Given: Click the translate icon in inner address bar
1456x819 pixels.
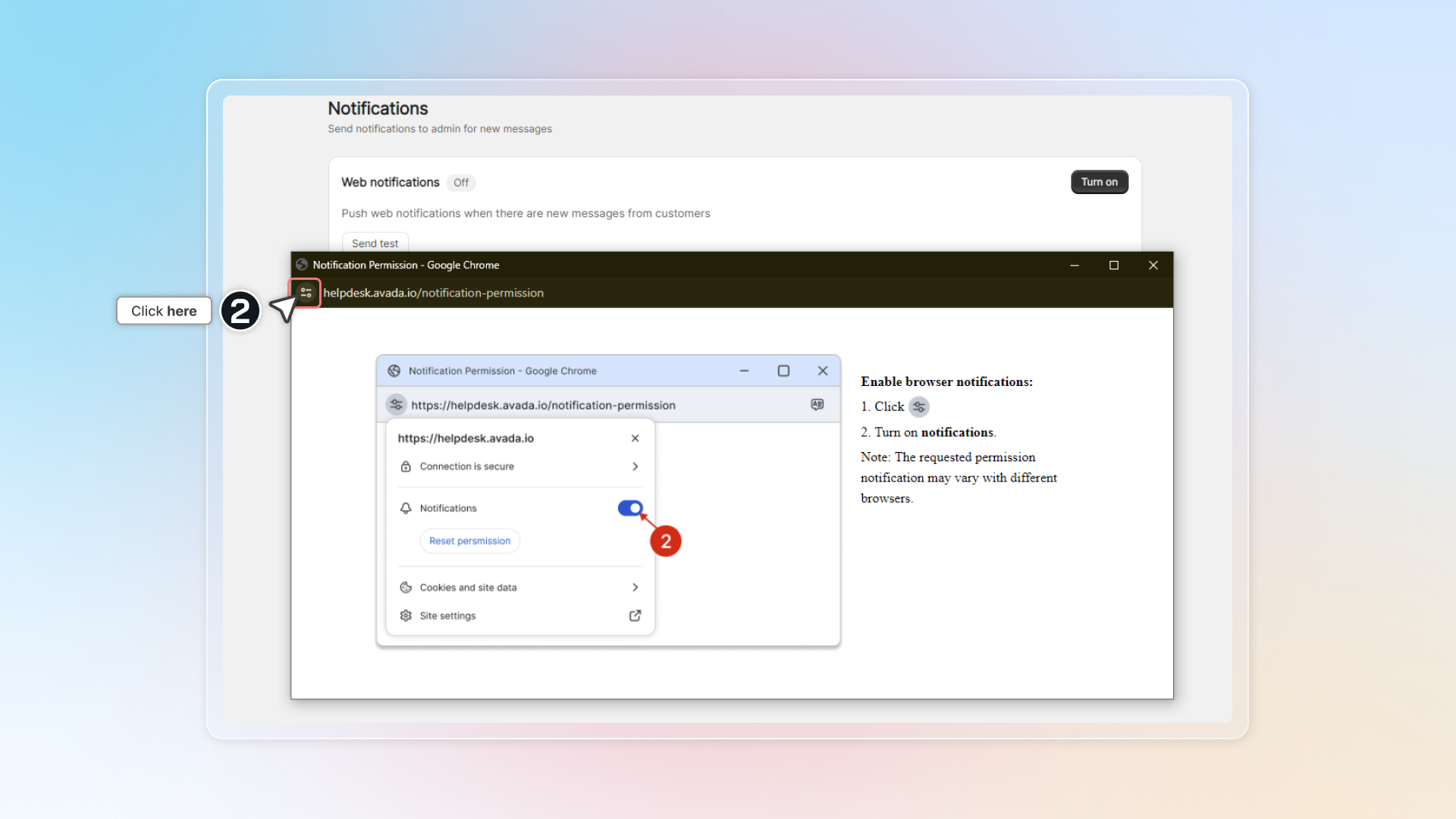Looking at the screenshot, I should 817,405.
